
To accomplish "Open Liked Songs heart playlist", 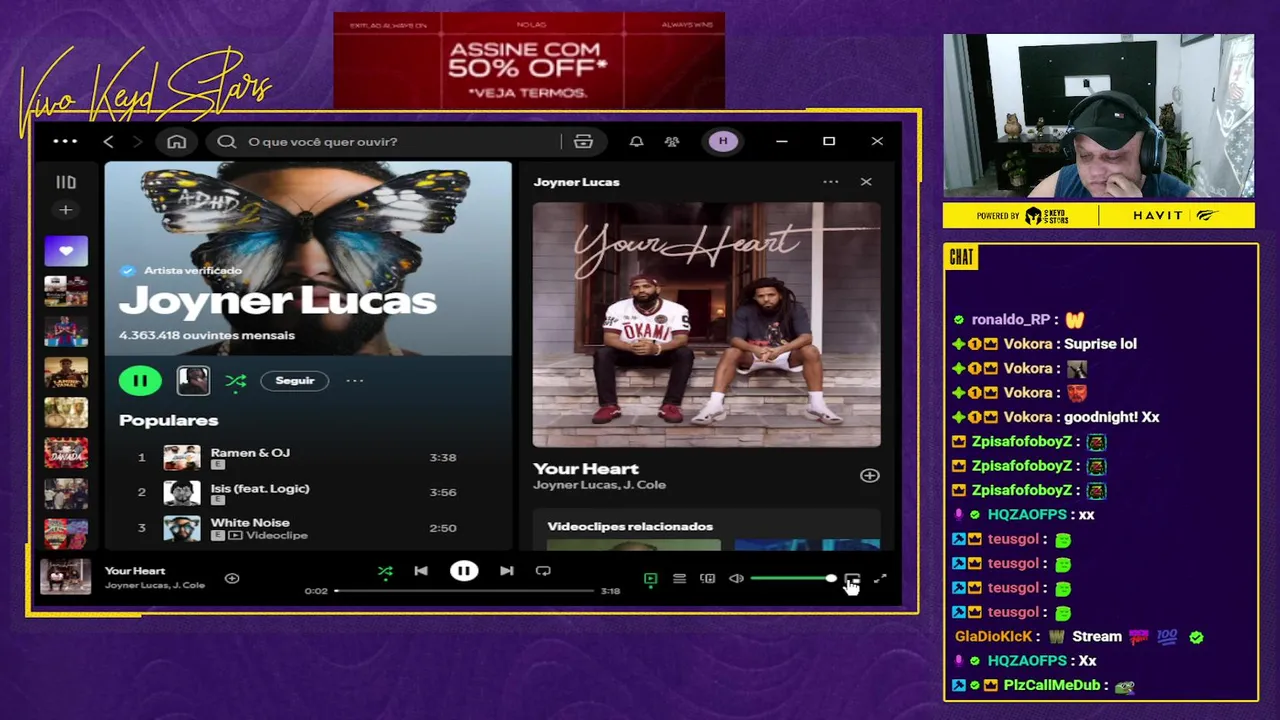I will click(x=66, y=251).
